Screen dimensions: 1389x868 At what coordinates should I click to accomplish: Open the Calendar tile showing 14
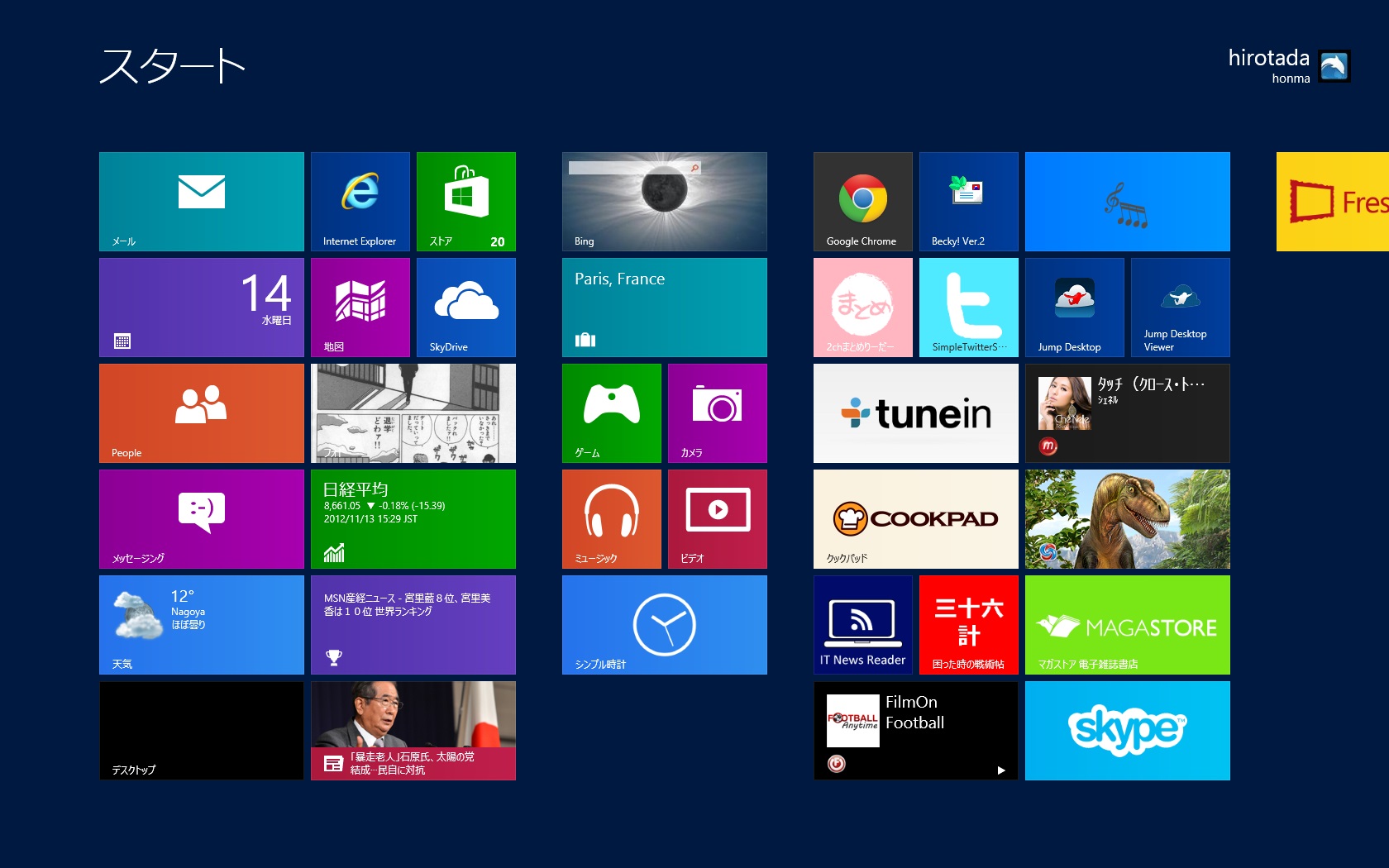(202, 308)
